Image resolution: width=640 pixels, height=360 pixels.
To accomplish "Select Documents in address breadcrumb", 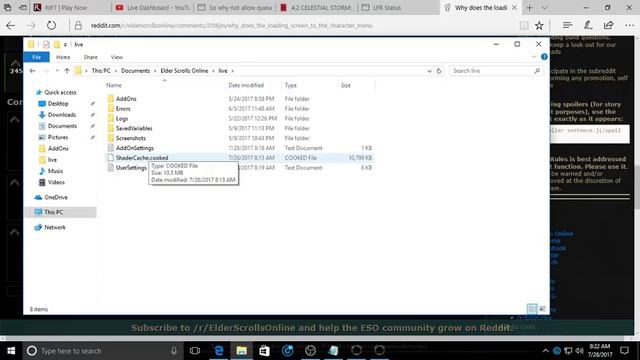I will click(x=135, y=71).
